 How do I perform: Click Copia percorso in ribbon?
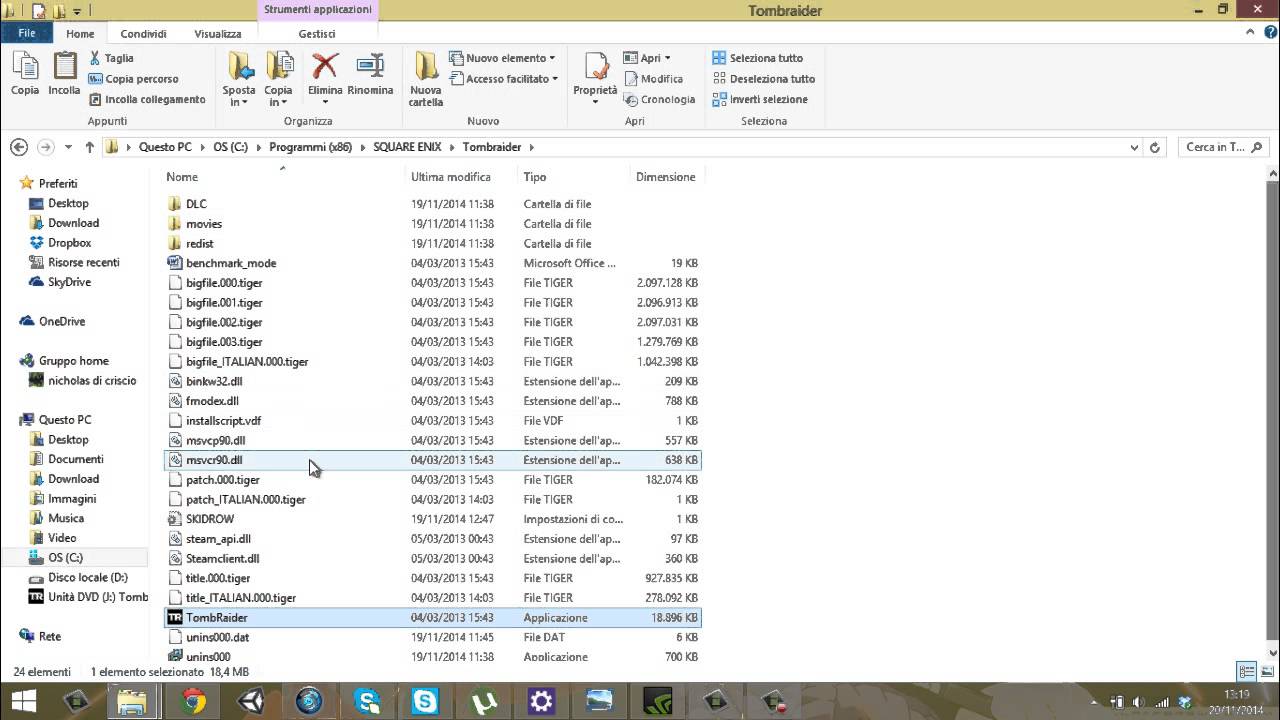133,79
